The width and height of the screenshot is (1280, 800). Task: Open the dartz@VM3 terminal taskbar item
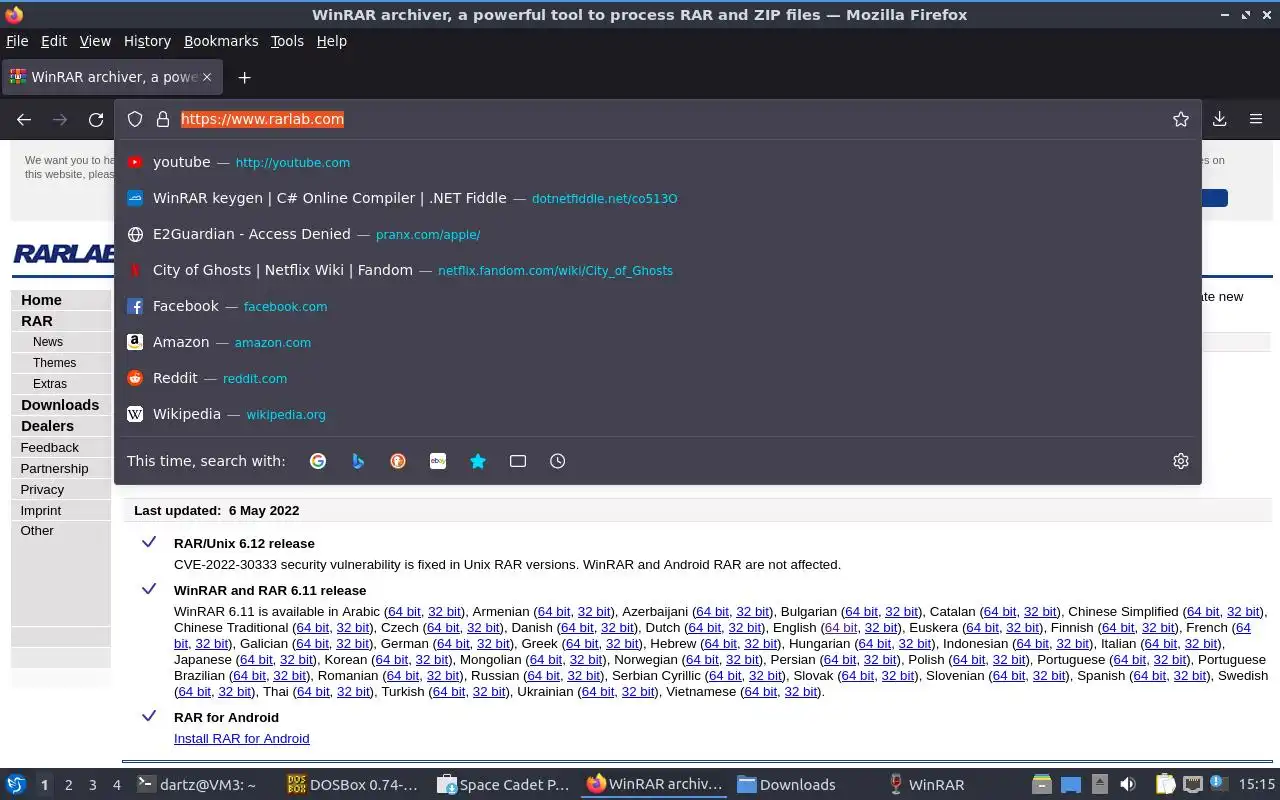point(196,785)
